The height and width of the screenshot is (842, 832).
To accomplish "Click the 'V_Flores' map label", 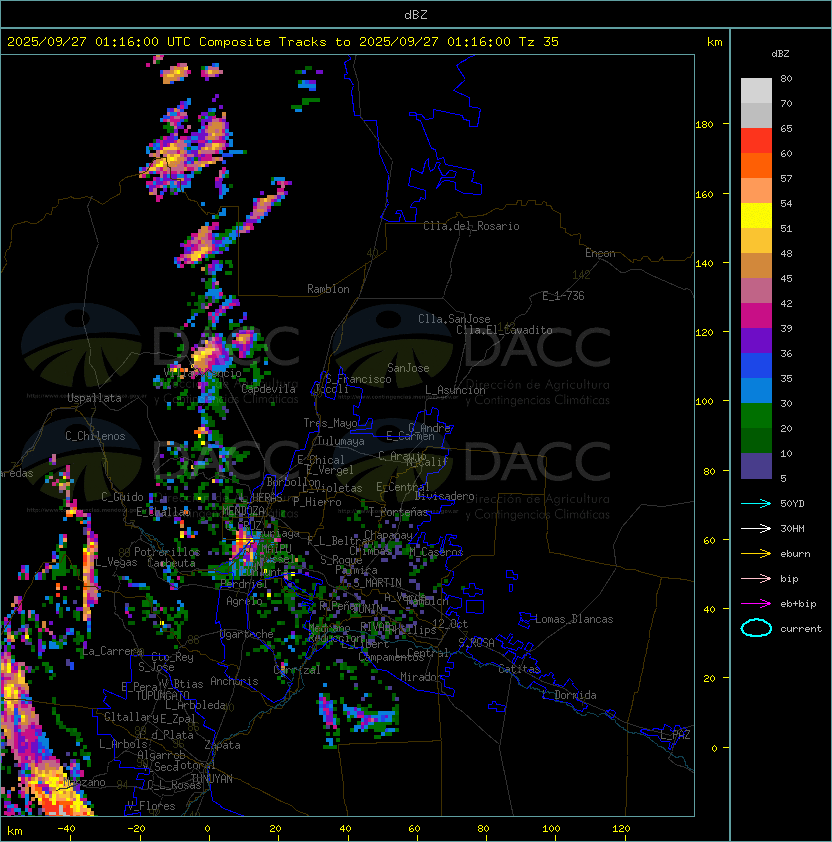I will pos(151,806).
